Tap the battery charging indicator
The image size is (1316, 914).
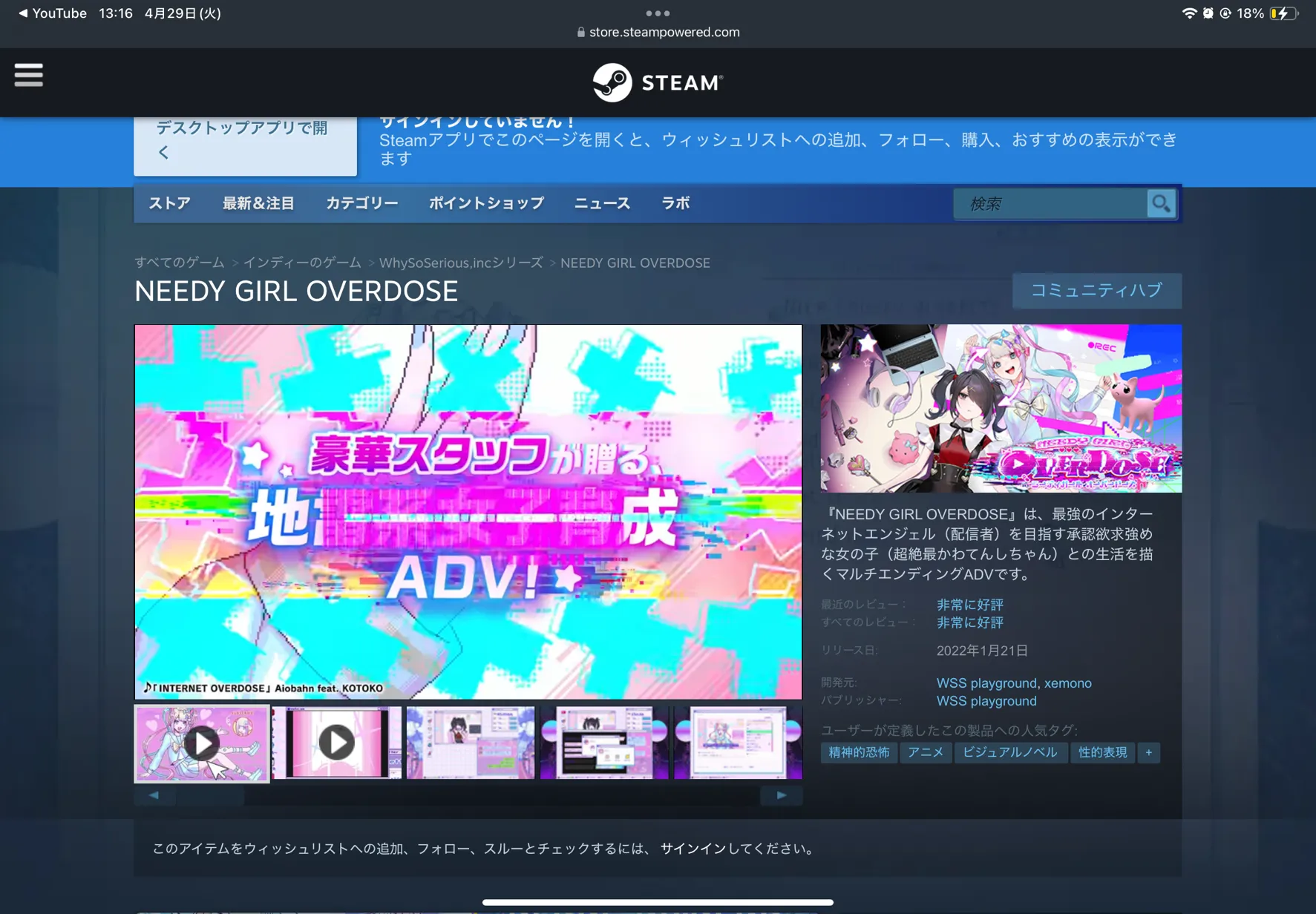(x=1283, y=13)
